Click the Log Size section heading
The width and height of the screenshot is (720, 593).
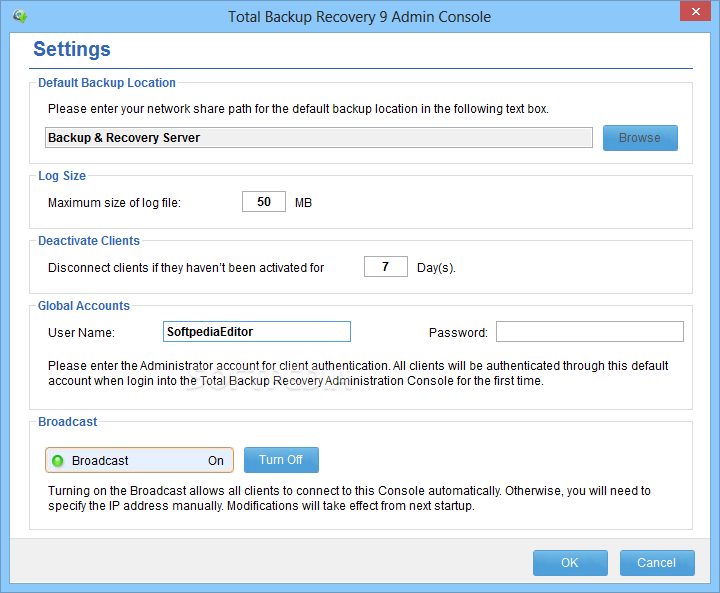coord(62,176)
